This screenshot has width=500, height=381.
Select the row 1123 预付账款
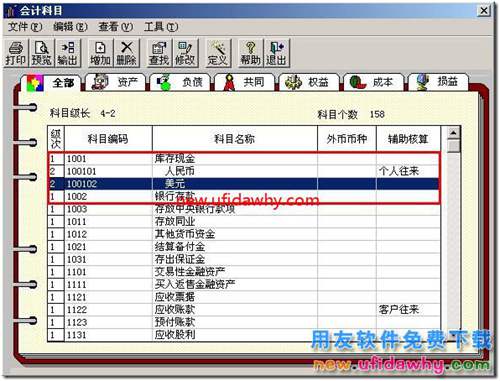point(244,322)
